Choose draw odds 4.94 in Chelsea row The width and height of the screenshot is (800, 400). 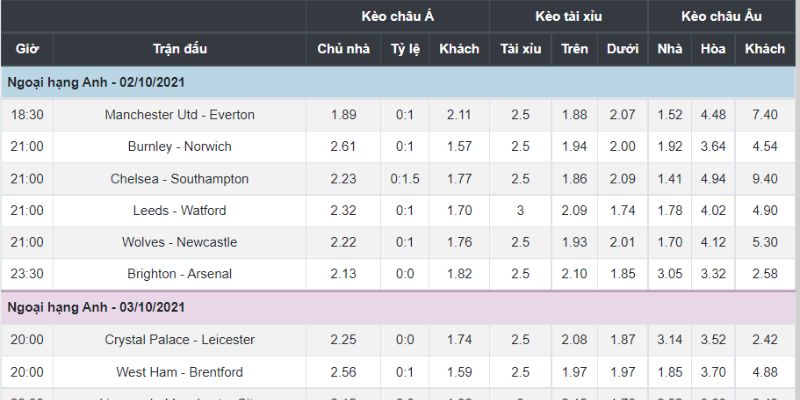(713, 179)
